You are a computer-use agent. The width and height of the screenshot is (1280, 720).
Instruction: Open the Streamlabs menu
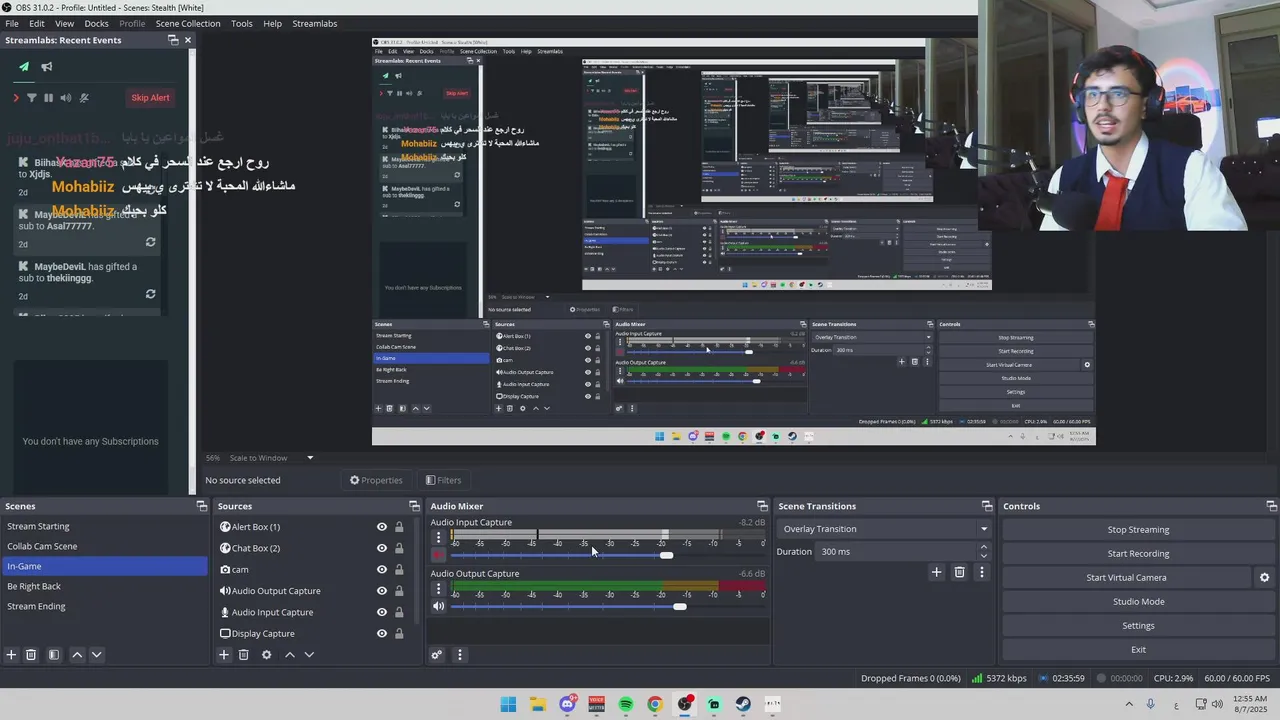315,23
